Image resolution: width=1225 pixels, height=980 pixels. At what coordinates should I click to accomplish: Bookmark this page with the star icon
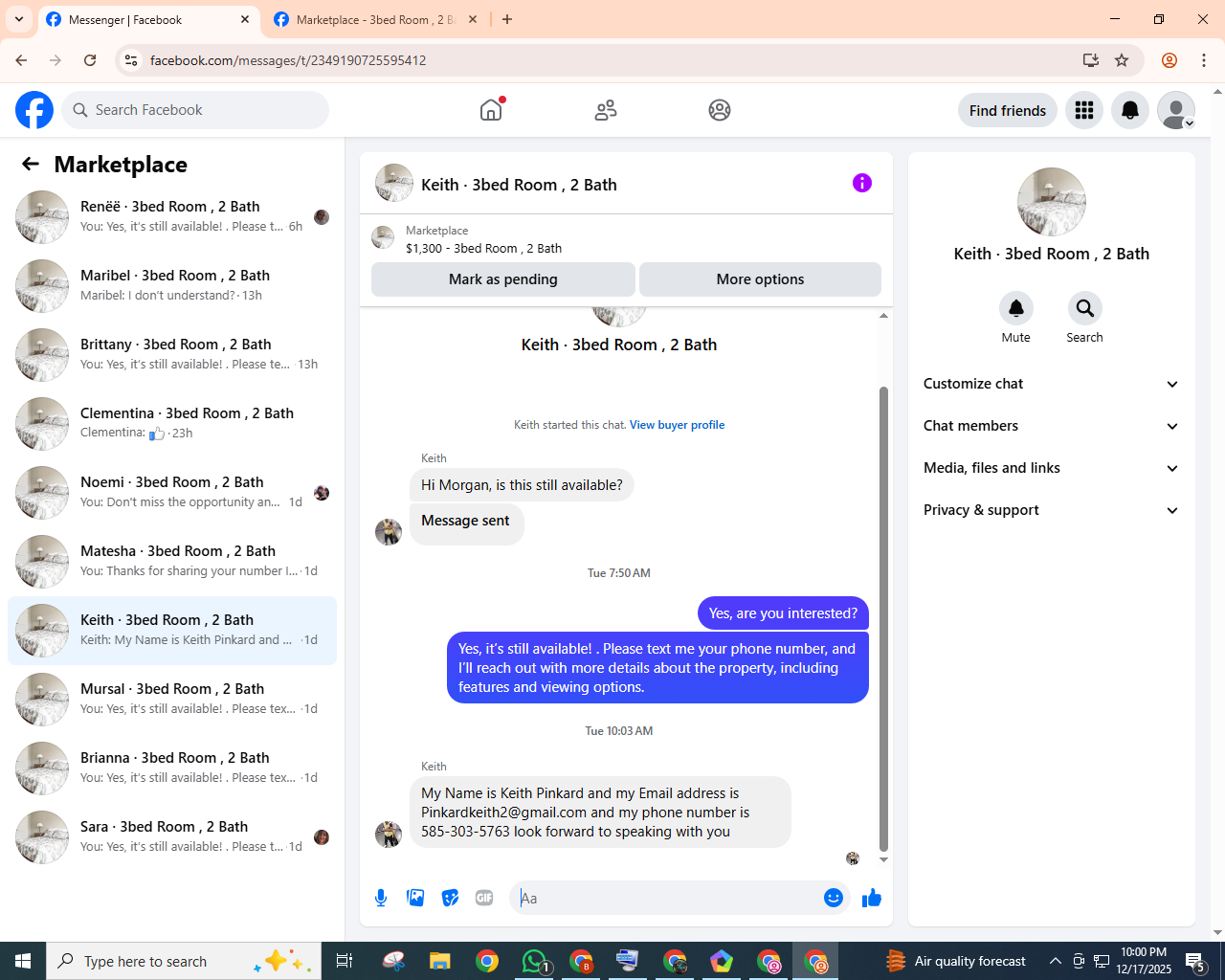1122,60
